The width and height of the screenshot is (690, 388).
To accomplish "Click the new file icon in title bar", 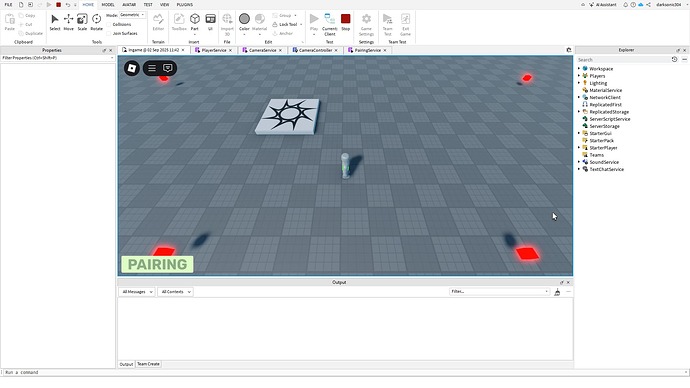I will (21, 4).
